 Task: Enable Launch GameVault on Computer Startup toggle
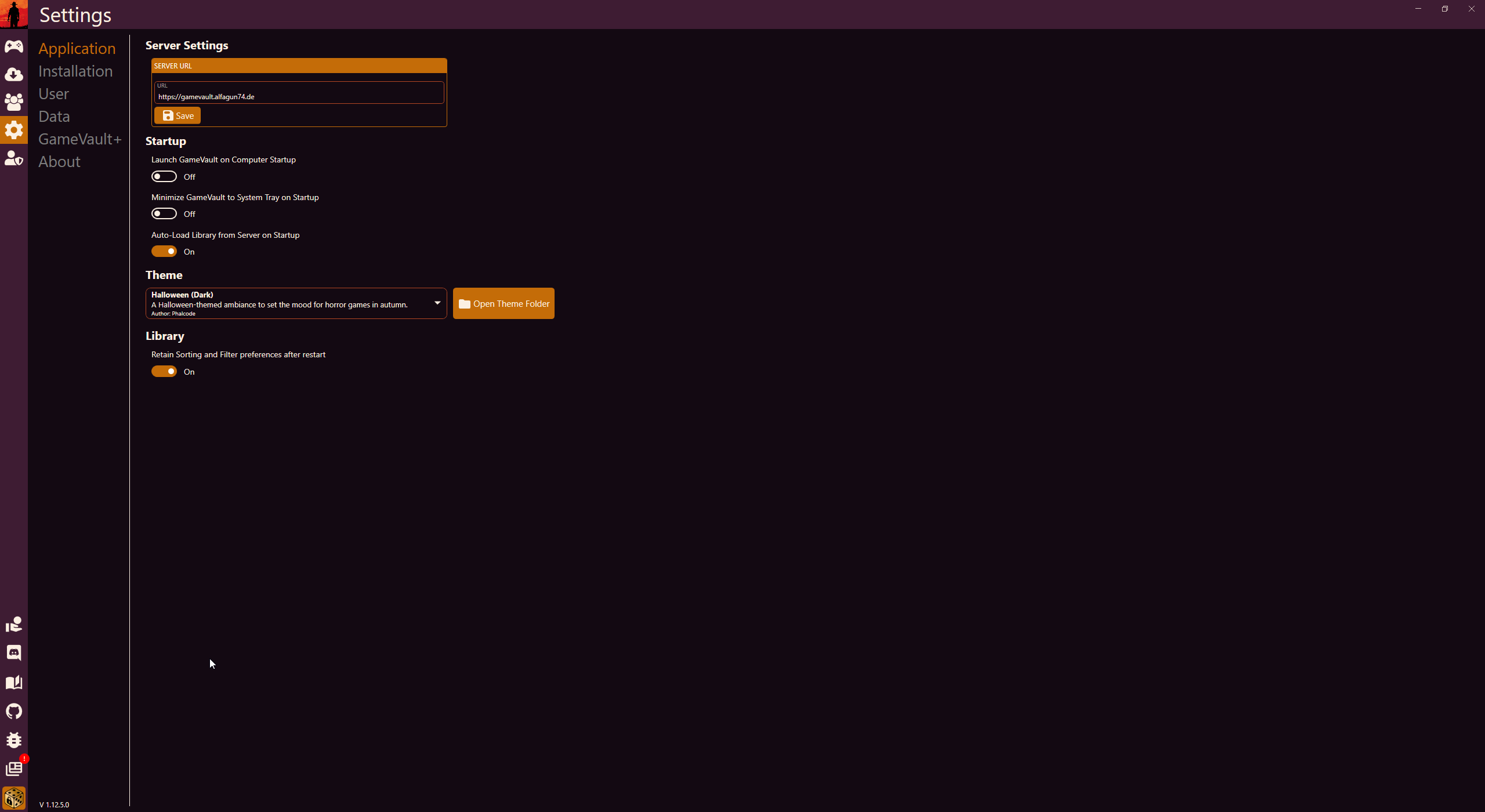pos(164,176)
